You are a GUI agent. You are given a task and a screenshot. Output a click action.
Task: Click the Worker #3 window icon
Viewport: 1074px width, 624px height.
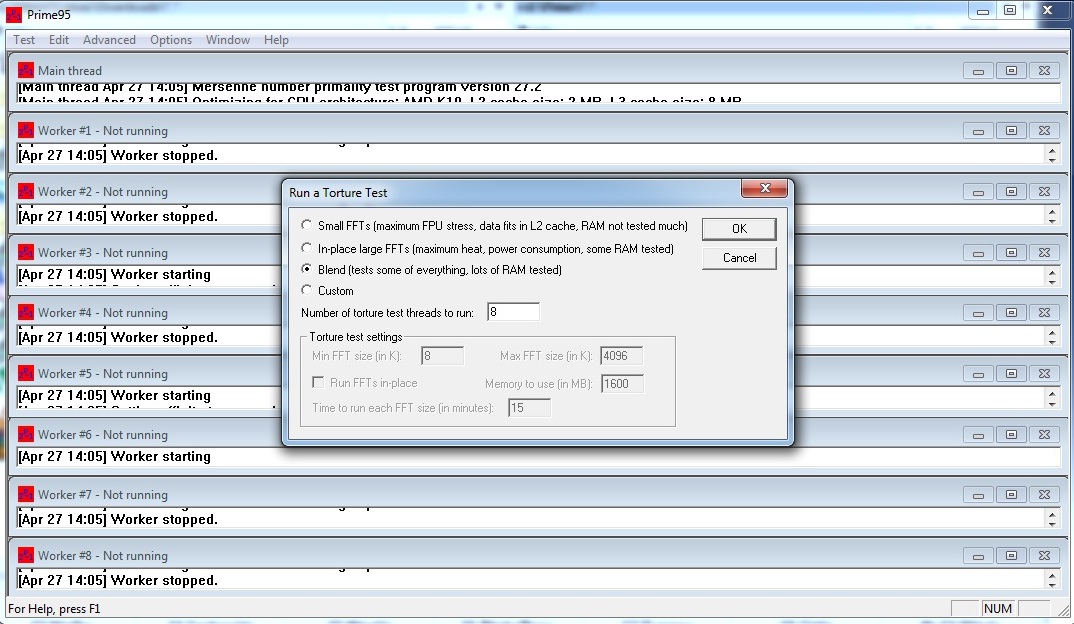26,252
